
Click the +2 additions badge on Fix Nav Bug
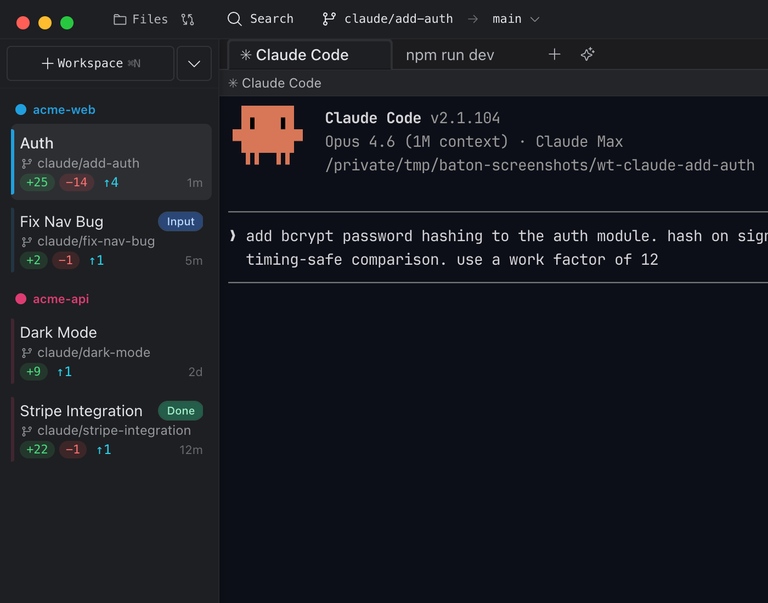point(33,260)
